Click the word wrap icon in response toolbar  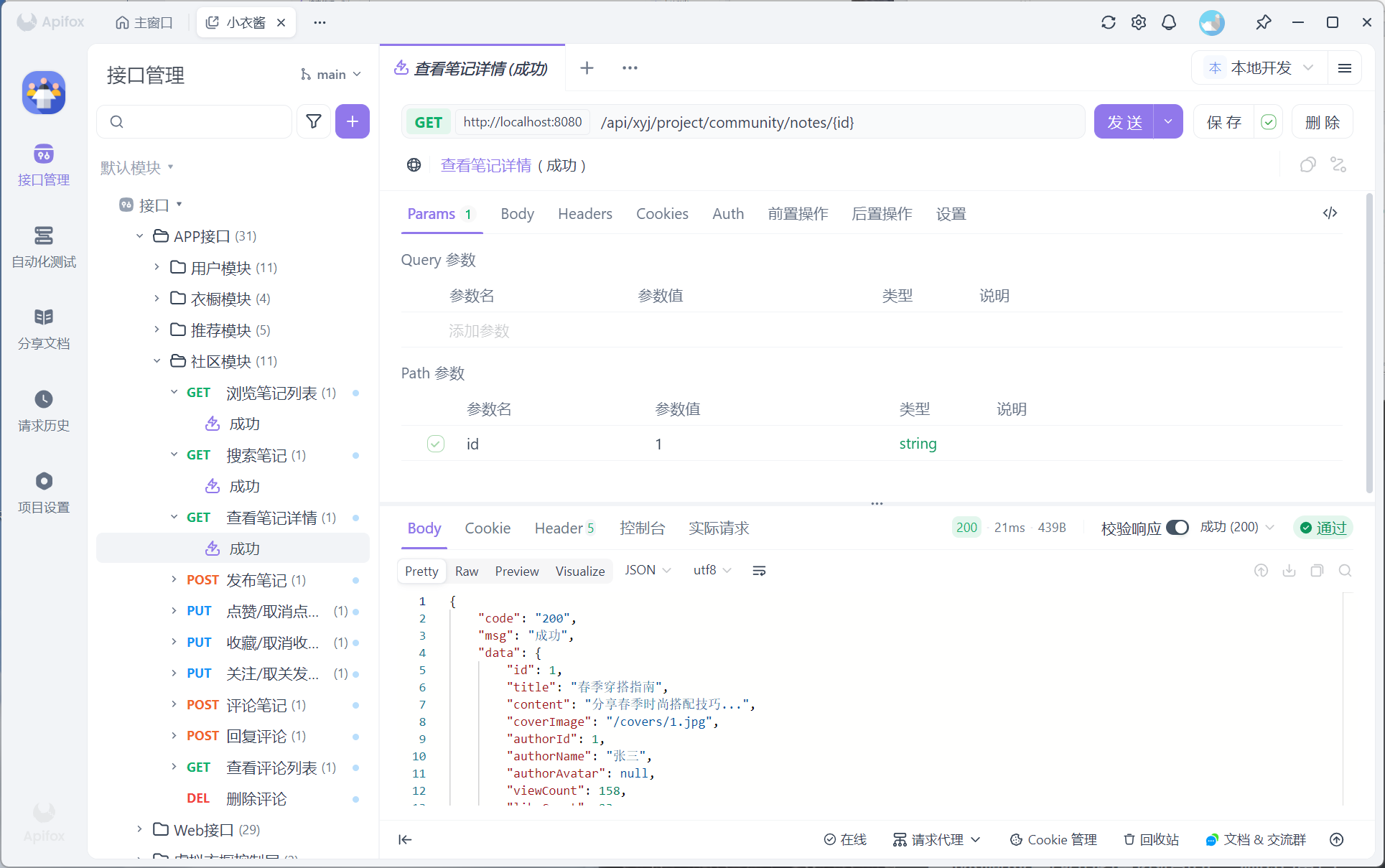click(x=759, y=571)
